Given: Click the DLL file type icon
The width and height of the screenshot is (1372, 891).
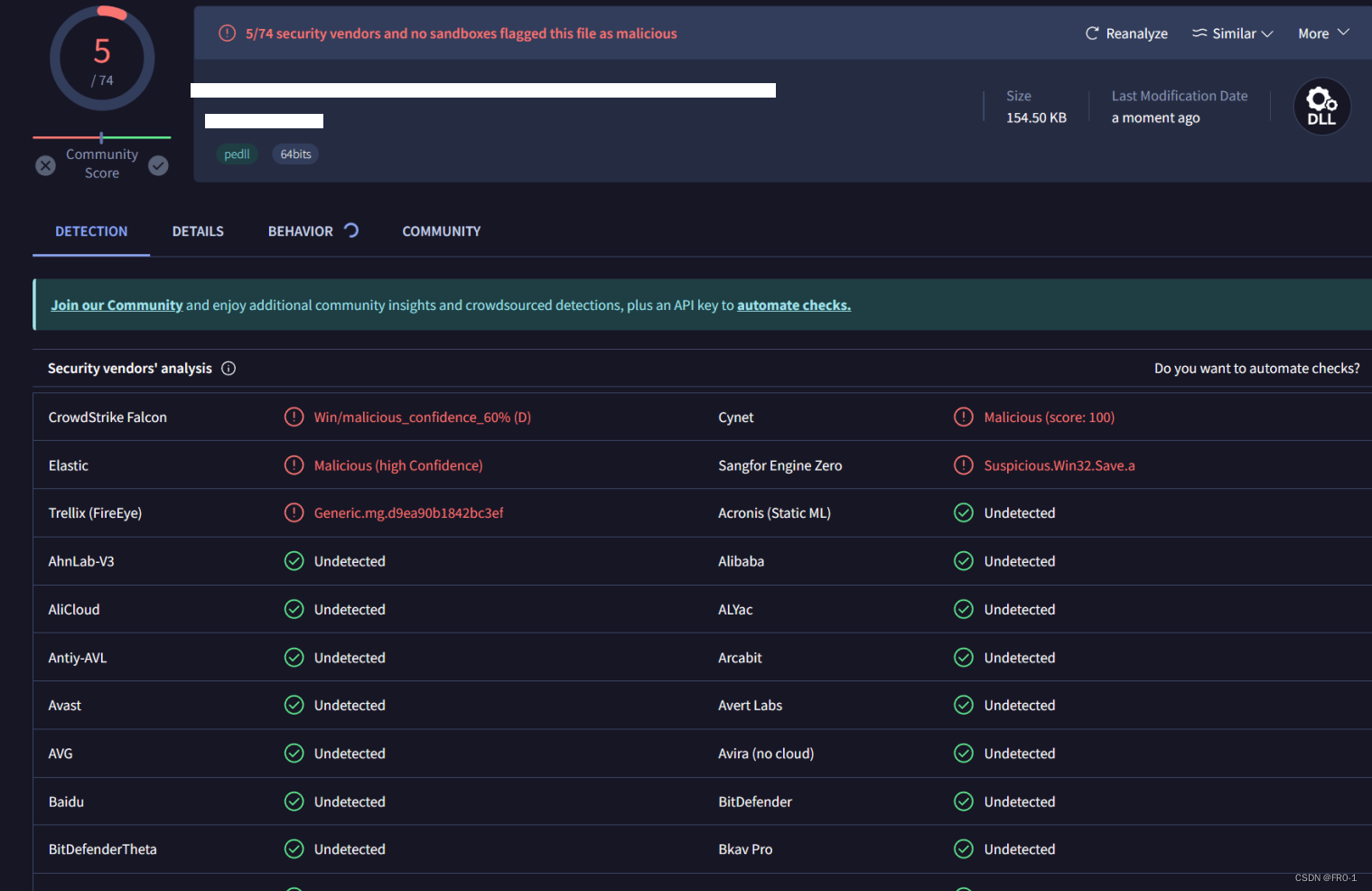Looking at the screenshot, I should [1322, 107].
